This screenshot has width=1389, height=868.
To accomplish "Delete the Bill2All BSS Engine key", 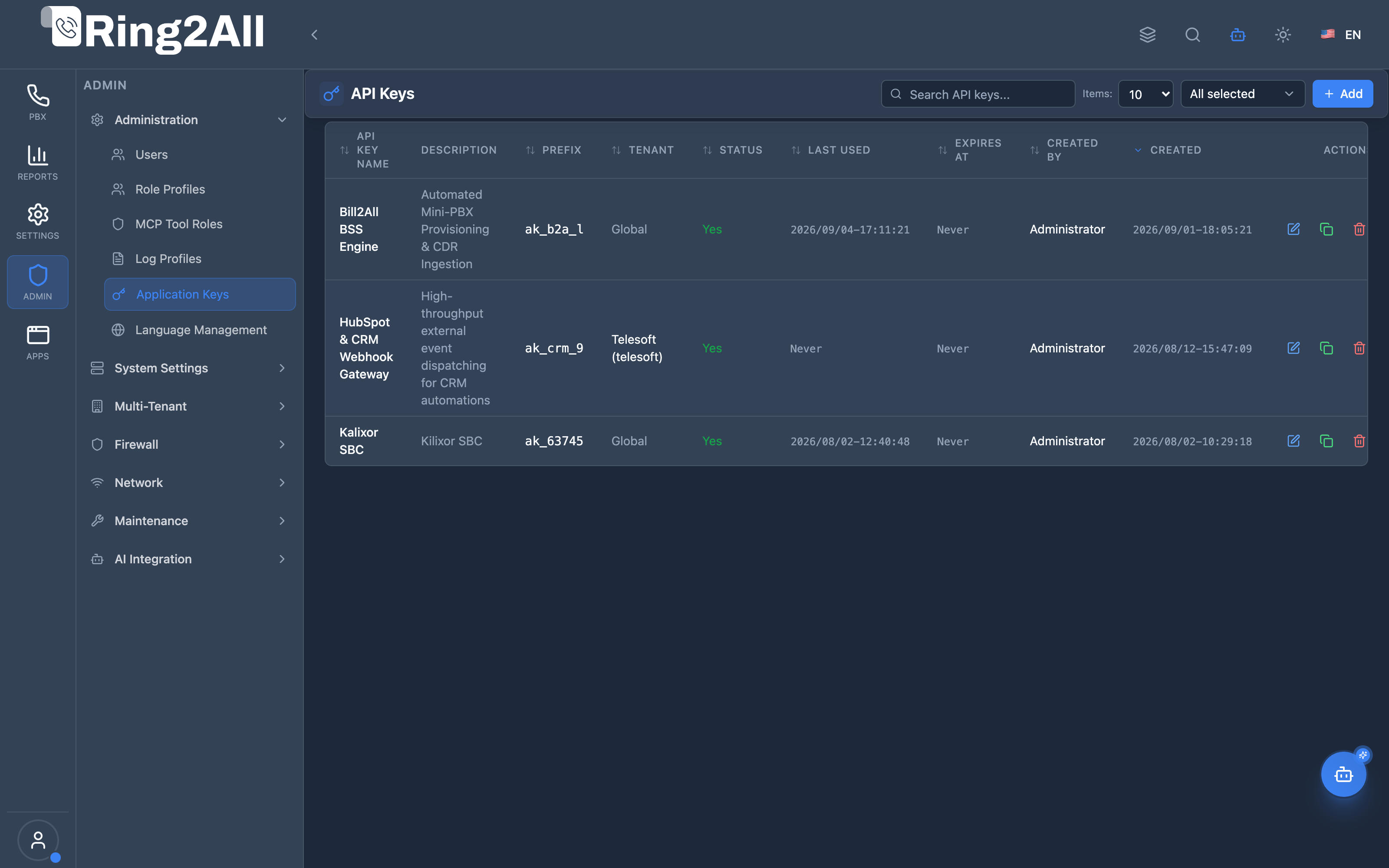I will click(x=1359, y=229).
